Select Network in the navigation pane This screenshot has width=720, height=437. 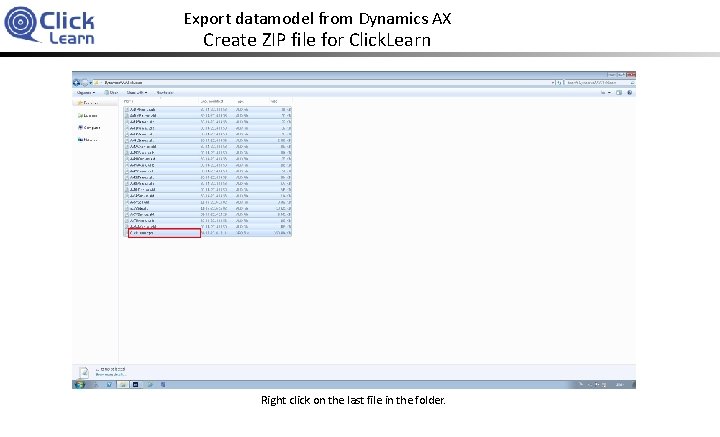[87, 140]
